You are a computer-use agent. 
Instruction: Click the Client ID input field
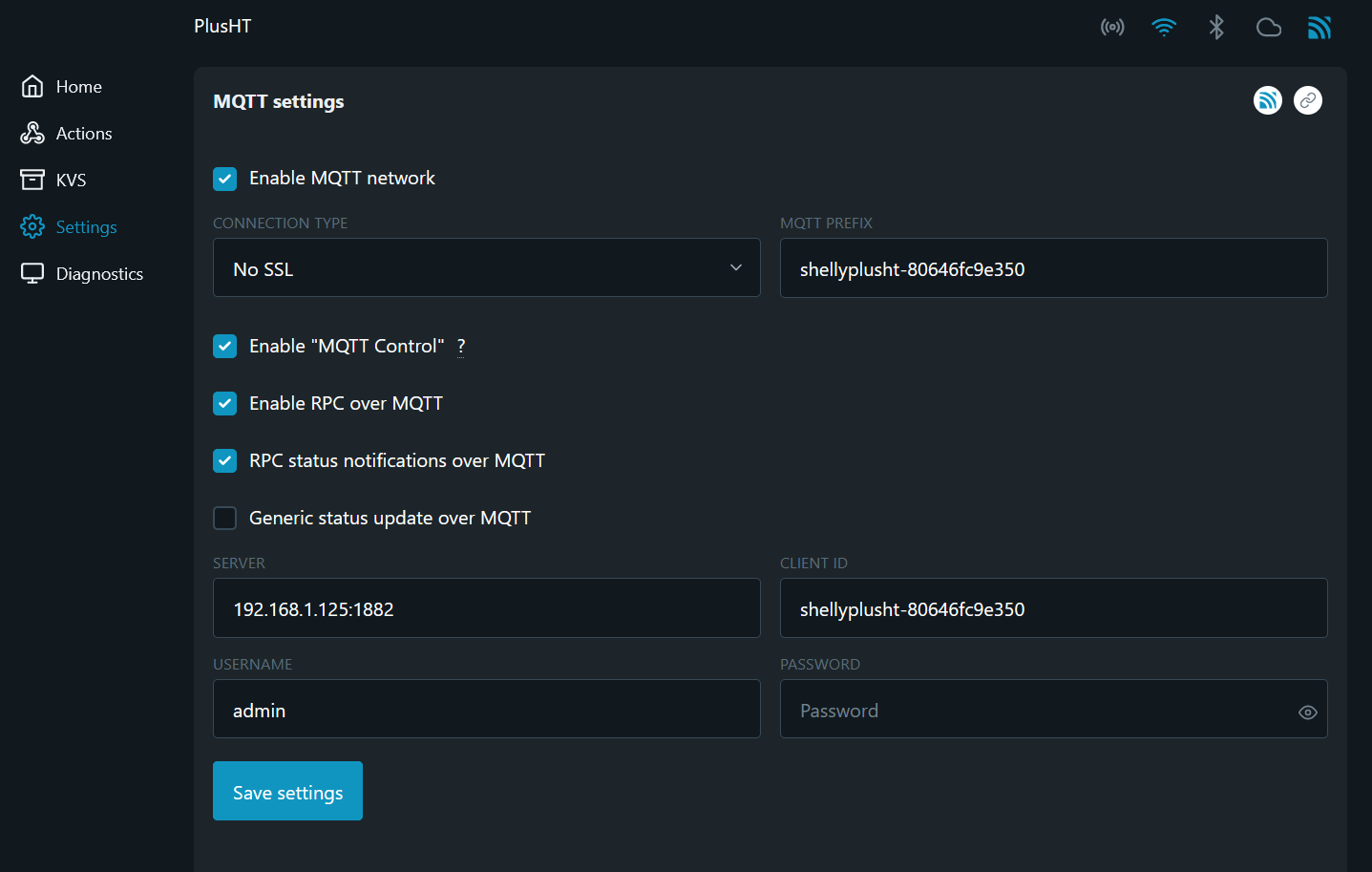1054,607
